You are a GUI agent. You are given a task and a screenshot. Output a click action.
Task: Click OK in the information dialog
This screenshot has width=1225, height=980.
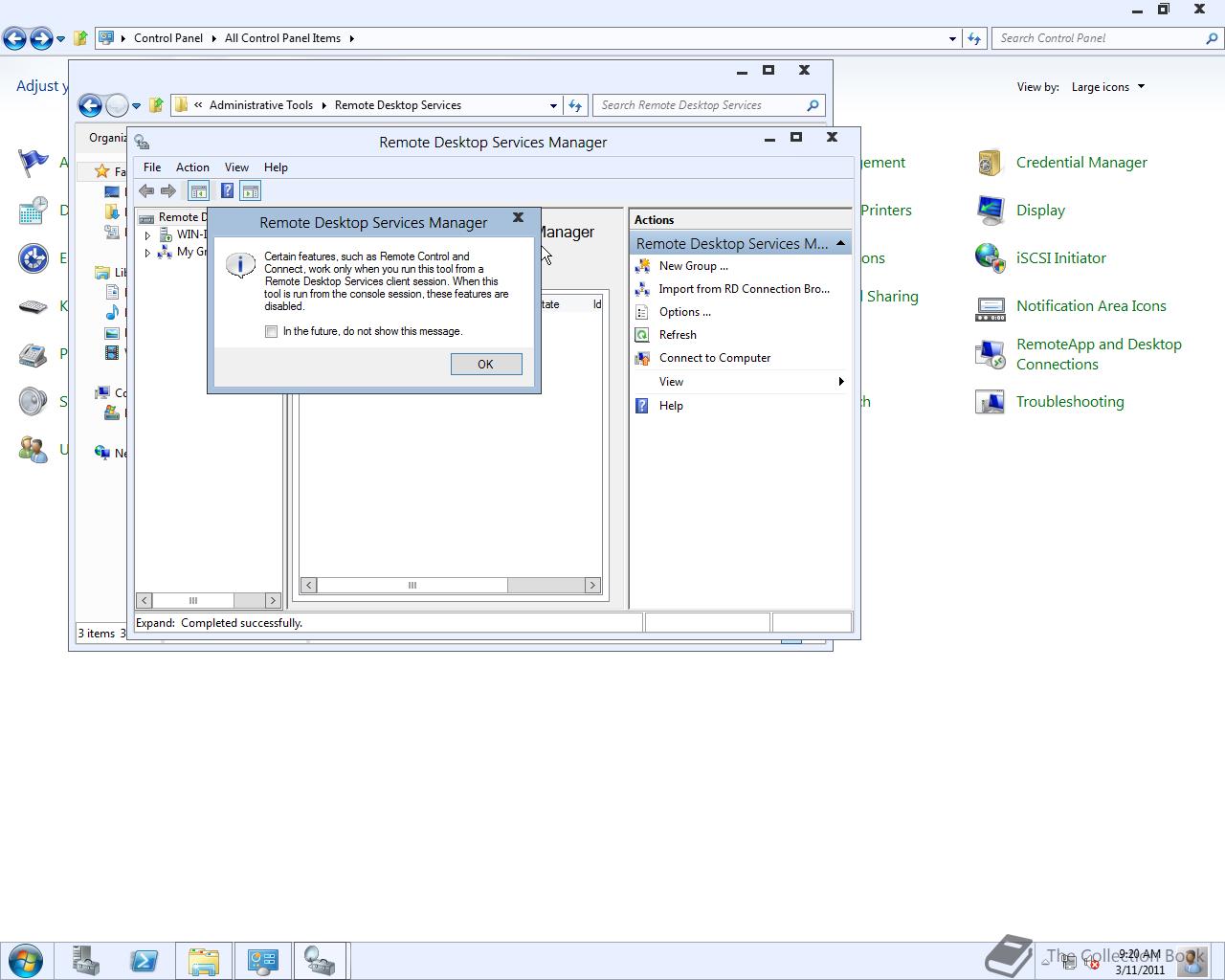(486, 364)
